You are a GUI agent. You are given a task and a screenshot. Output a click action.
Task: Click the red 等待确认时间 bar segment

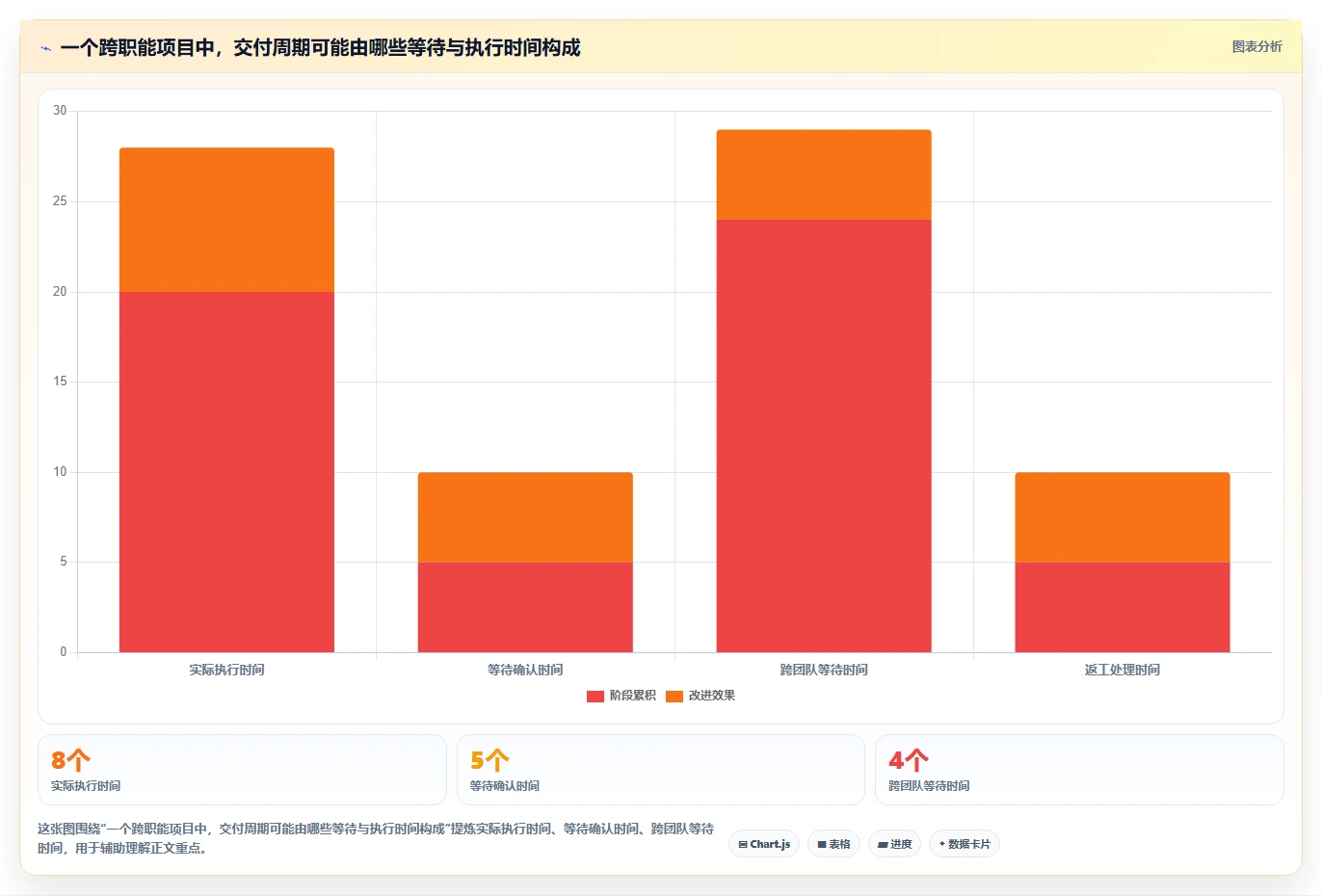click(x=525, y=607)
